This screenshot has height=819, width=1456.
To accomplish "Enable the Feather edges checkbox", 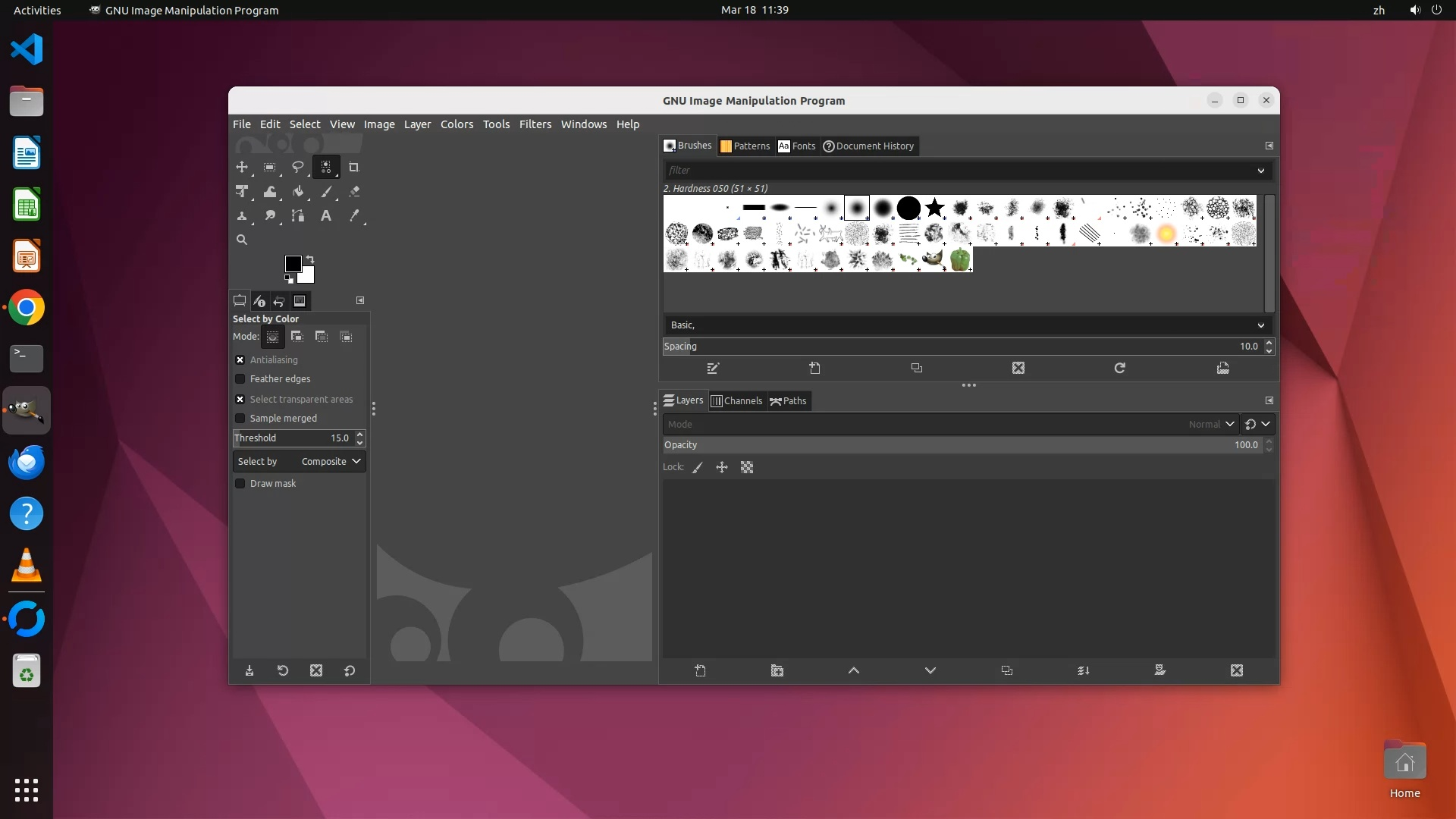I will click(240, 379).
